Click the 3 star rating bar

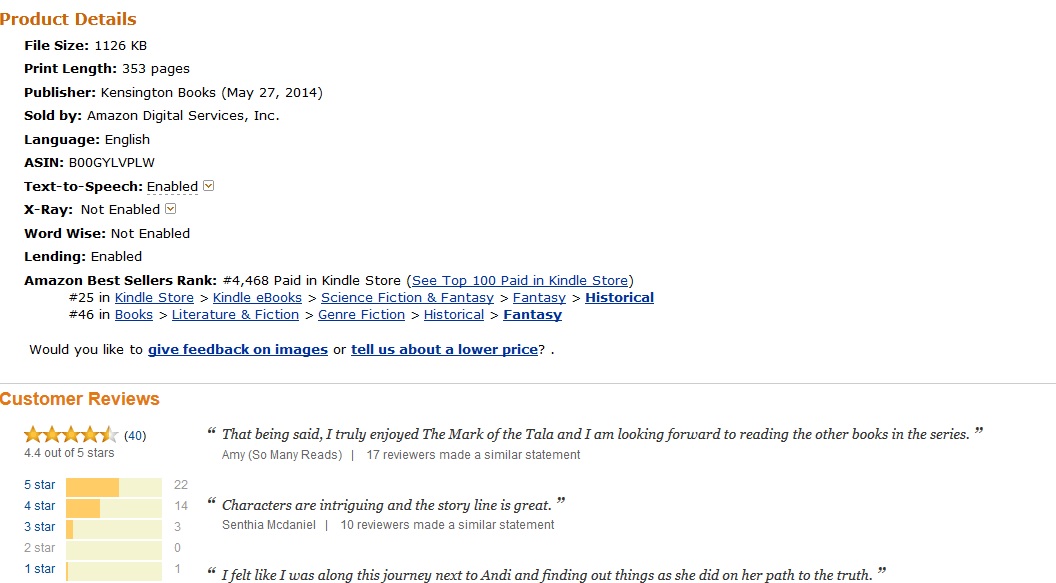[113, 527]
